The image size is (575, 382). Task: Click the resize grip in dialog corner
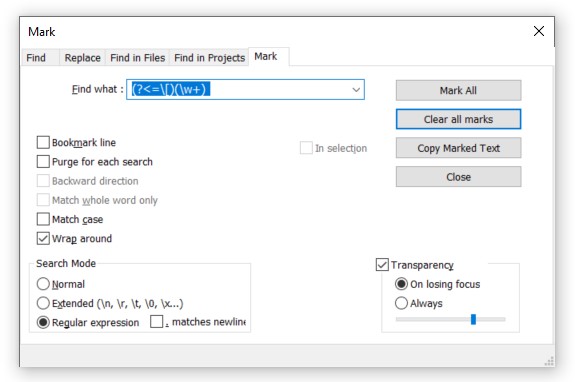tap(549, 361)
